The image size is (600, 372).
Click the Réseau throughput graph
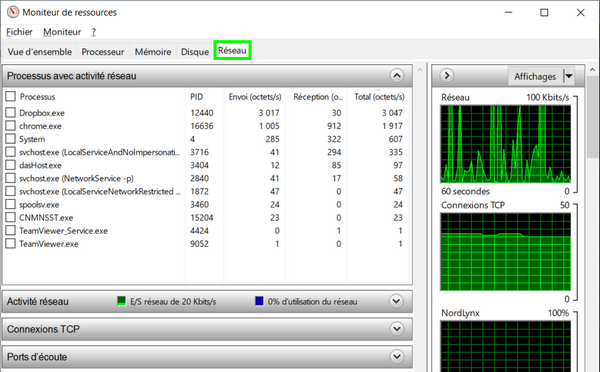(x=505, y=144)
